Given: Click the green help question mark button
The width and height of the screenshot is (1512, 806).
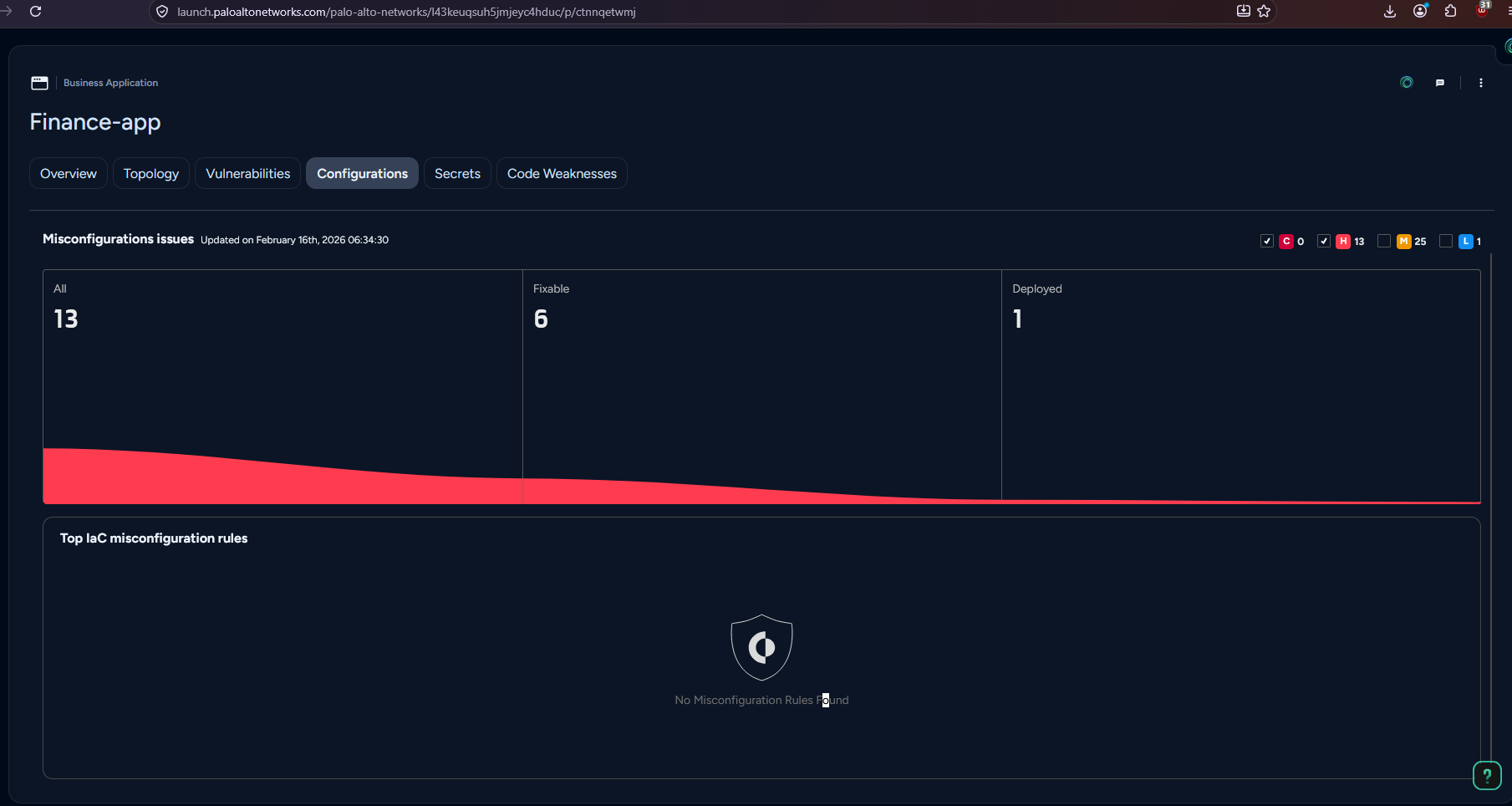Looking at the screenshot, I should pyautogui.click(x=1487, y=776).
